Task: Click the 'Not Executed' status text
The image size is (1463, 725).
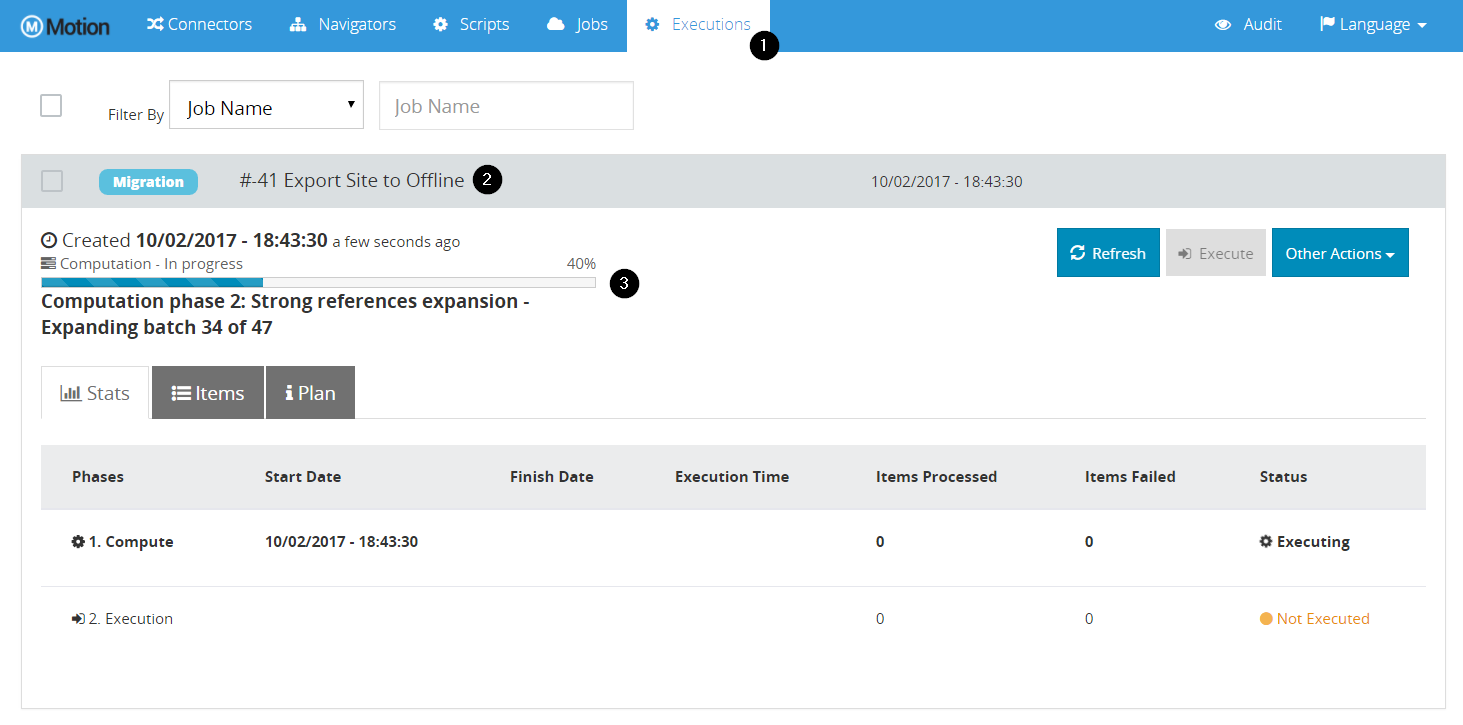Action: coord(1323,619)
